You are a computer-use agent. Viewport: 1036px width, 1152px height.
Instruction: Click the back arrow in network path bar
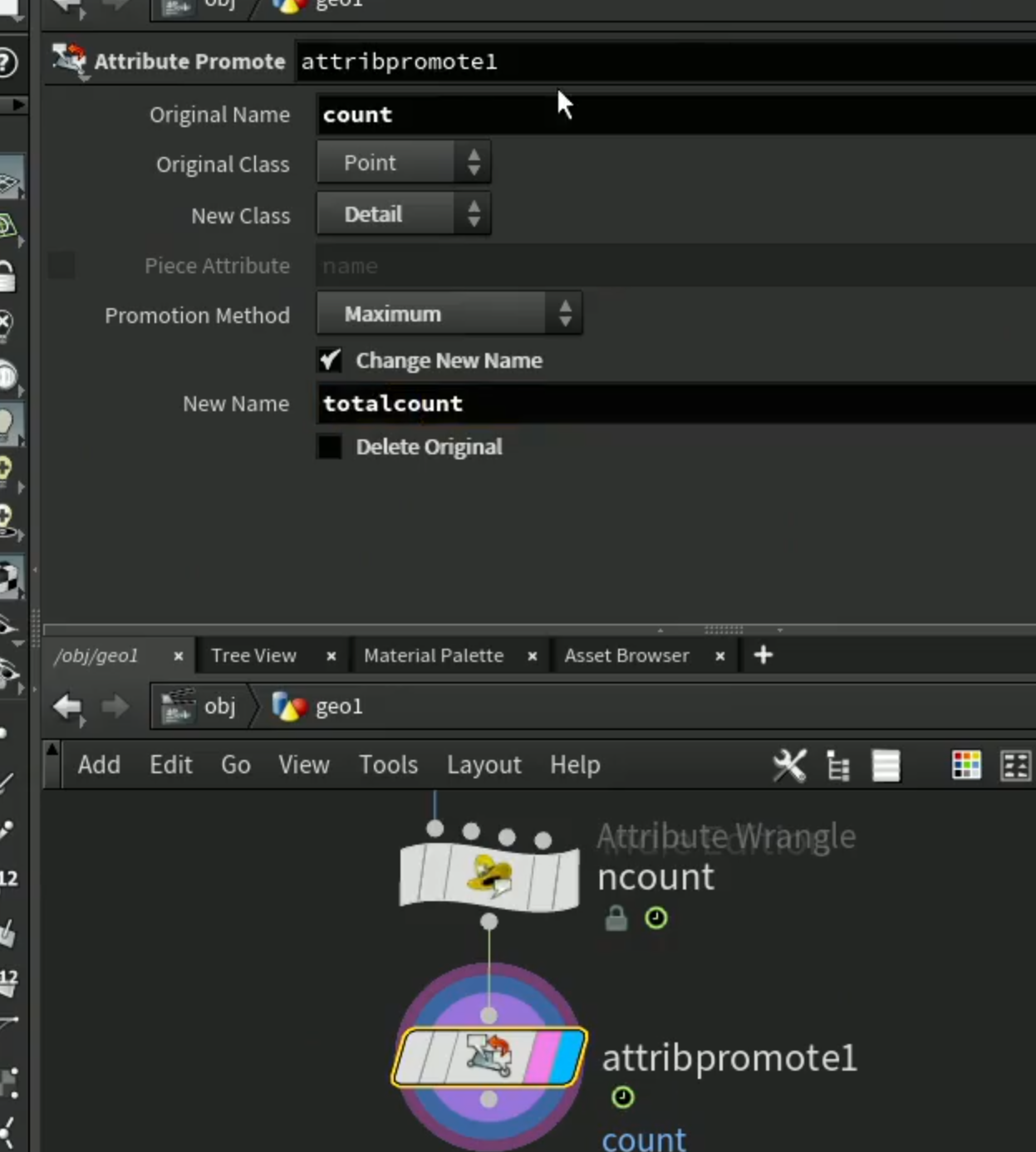click(x=67, y=707)
